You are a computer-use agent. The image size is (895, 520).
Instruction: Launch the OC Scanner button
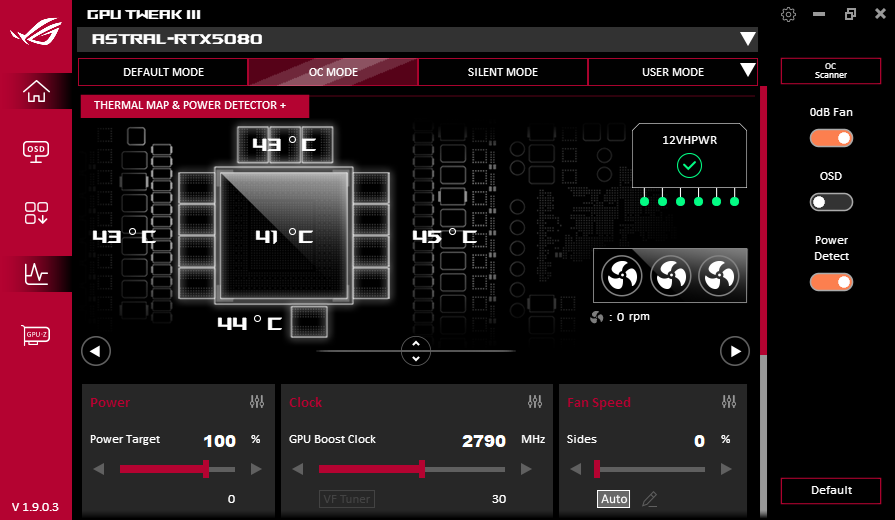point(831,71)
